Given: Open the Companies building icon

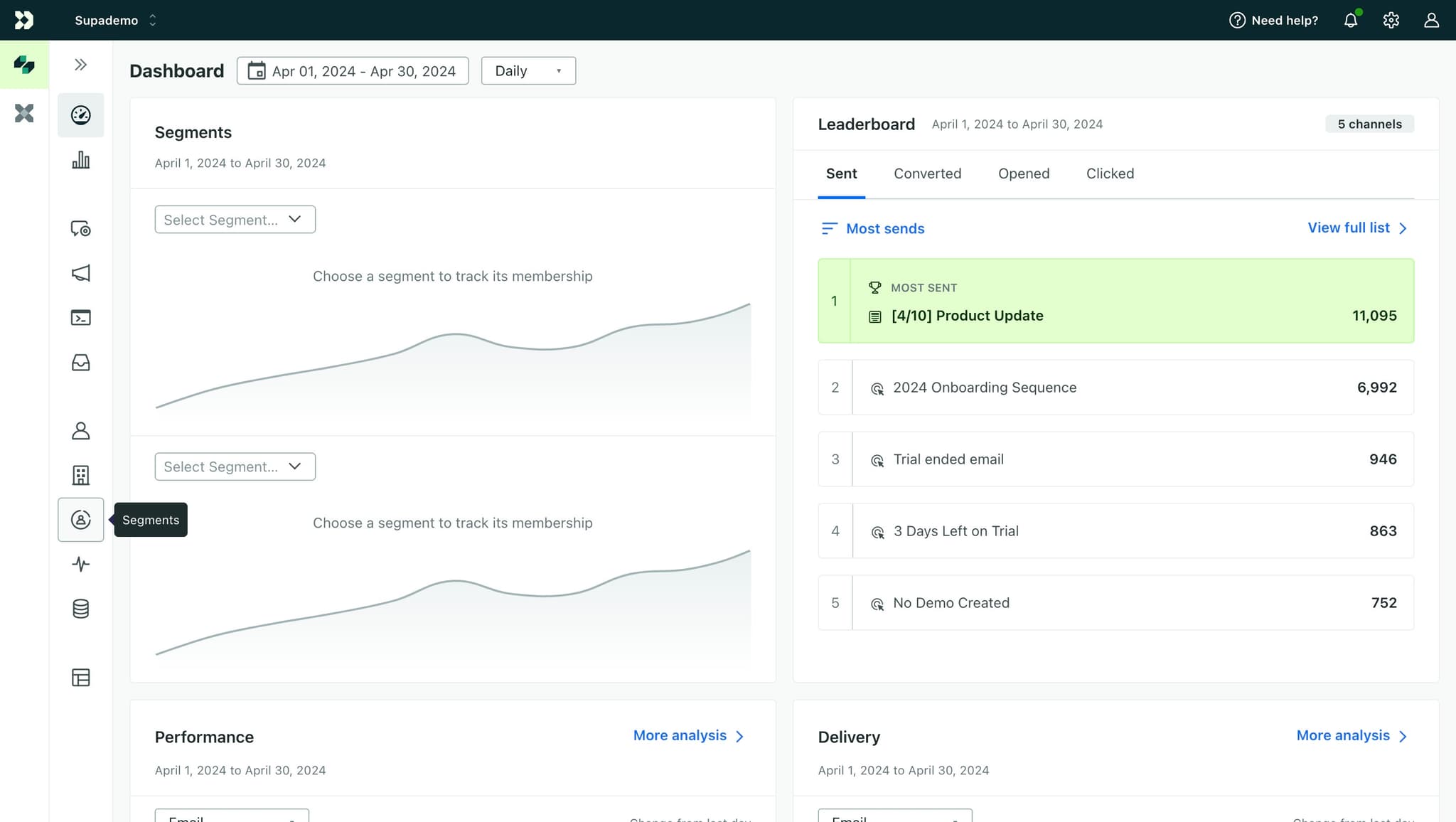Looking at the screenshot, I should click(80, 475).
